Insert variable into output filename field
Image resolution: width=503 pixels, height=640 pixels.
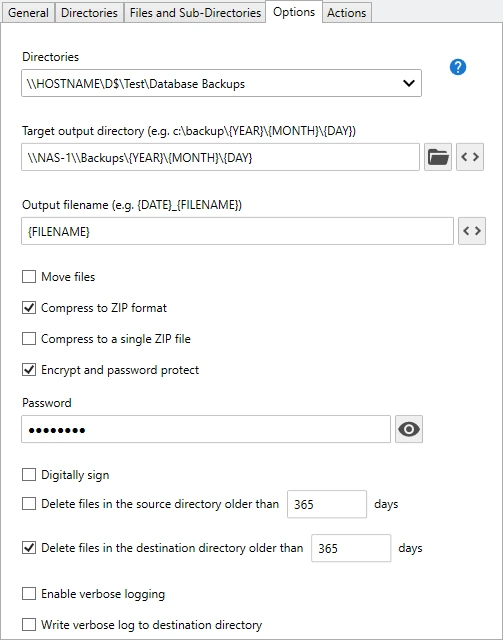coord(472,231)
